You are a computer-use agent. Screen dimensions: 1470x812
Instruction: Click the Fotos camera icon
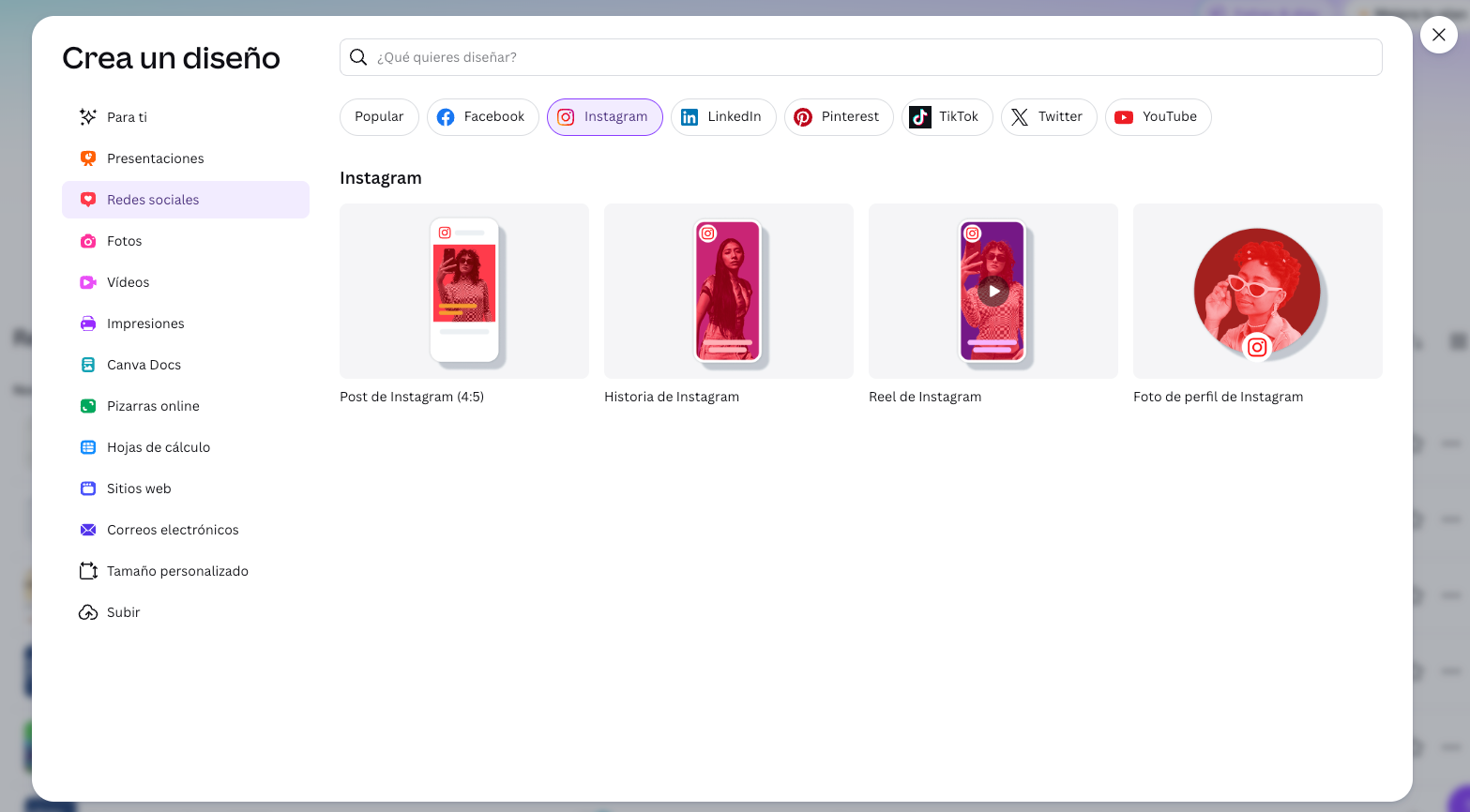pyautogui.click(x=88, y=241)
